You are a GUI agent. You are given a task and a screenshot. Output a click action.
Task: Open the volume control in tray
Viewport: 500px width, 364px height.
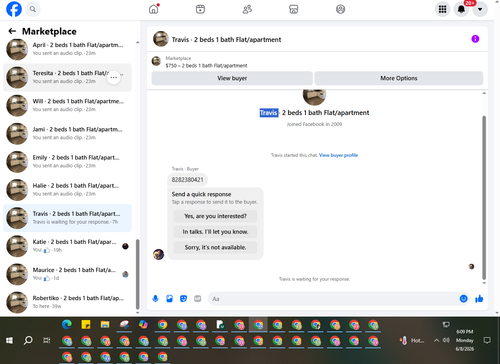pyautogui.click(x=446, y=340)
